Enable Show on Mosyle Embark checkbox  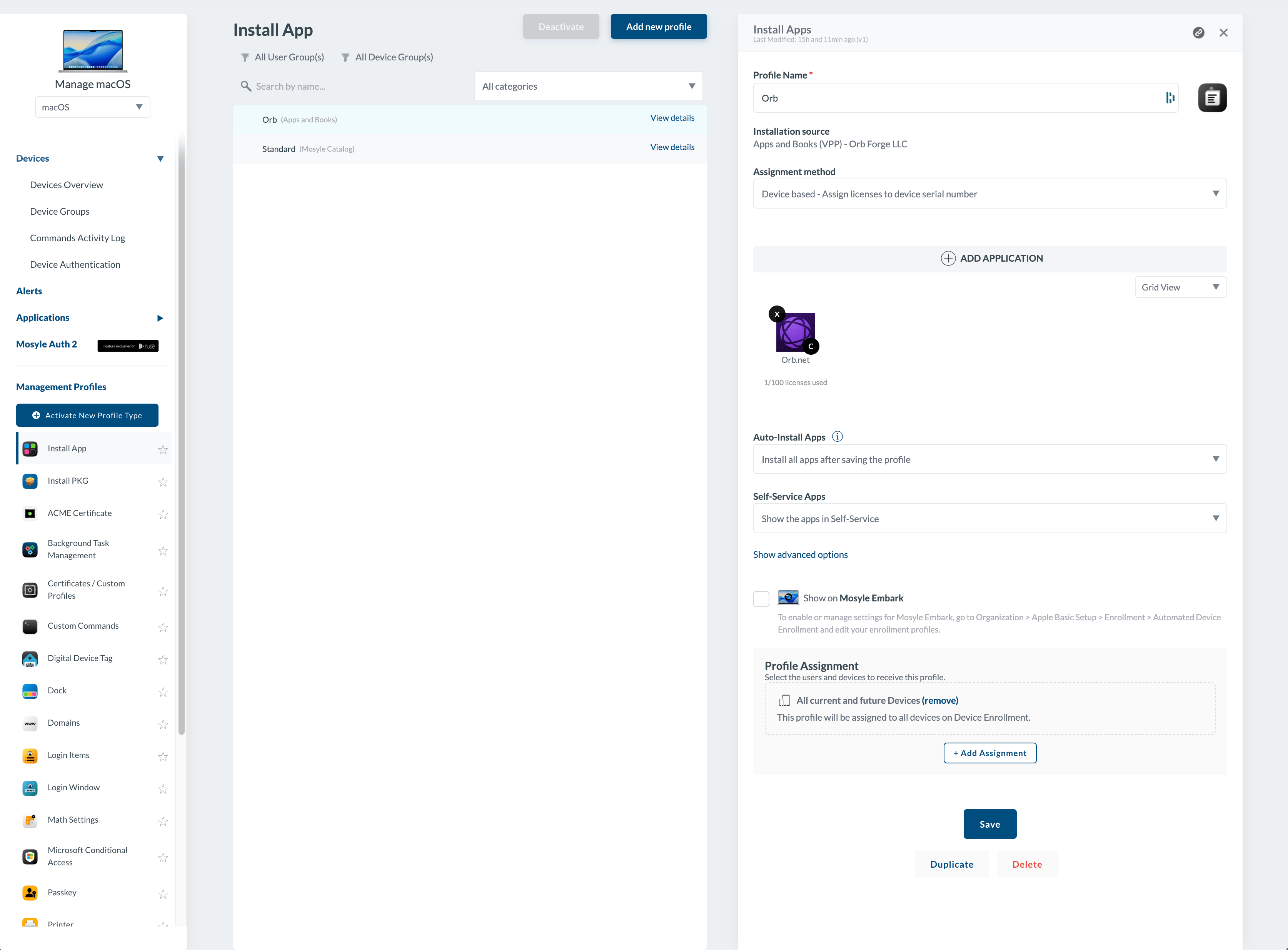[x=761, y=599]
